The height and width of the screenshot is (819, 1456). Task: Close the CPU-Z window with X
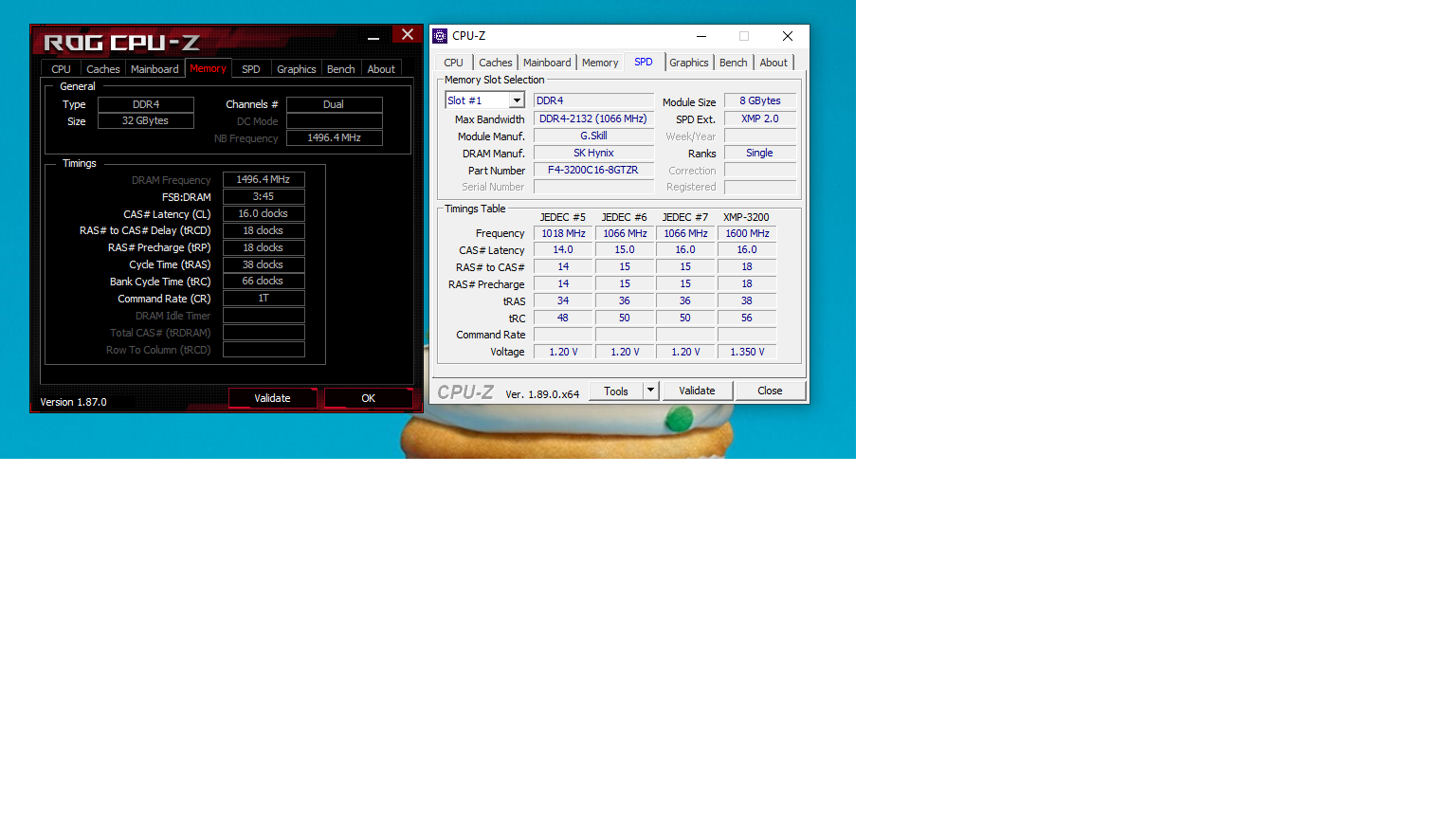(788, 36)
